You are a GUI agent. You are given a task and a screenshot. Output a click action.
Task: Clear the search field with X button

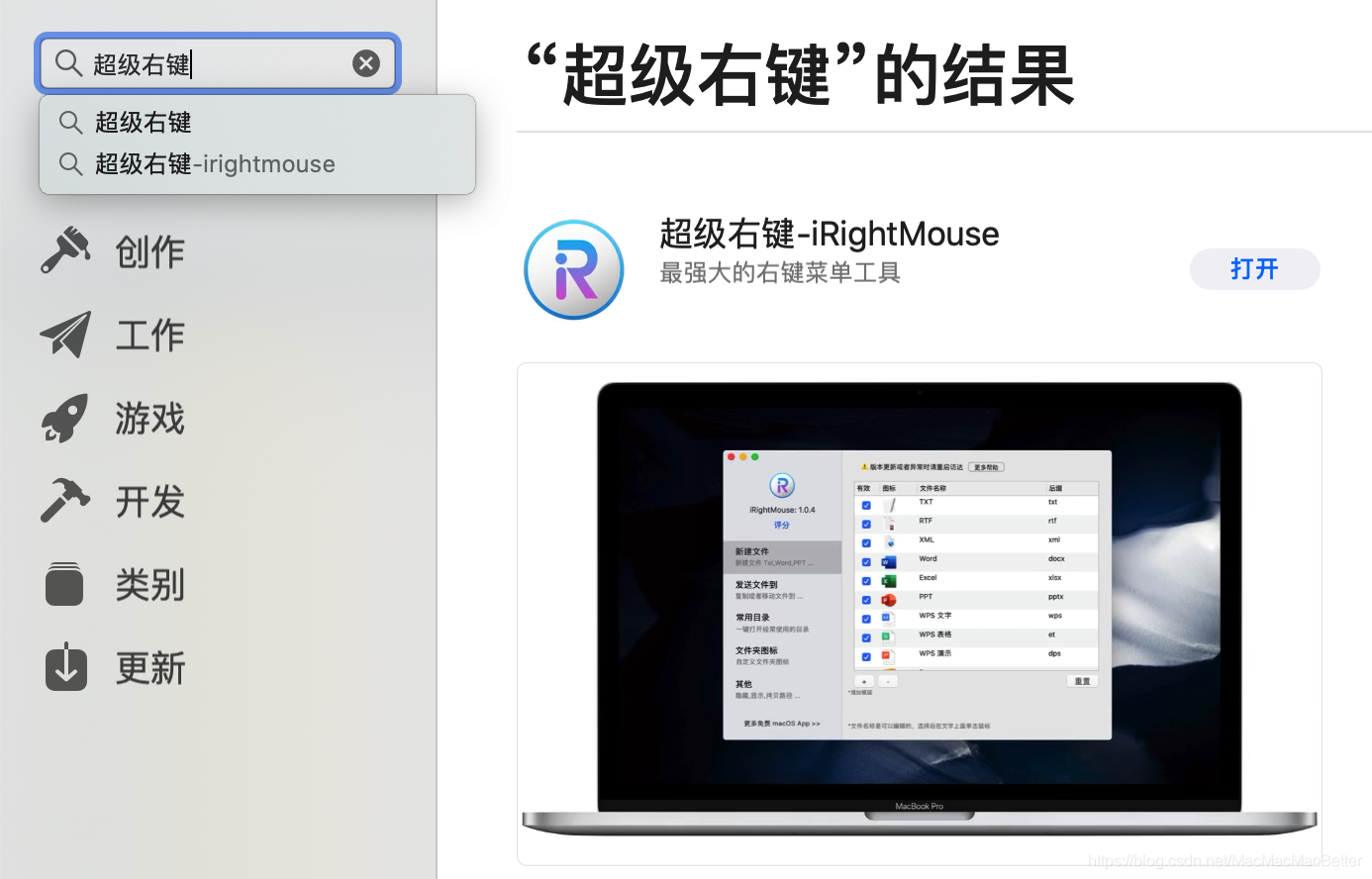tap(366, 63)
